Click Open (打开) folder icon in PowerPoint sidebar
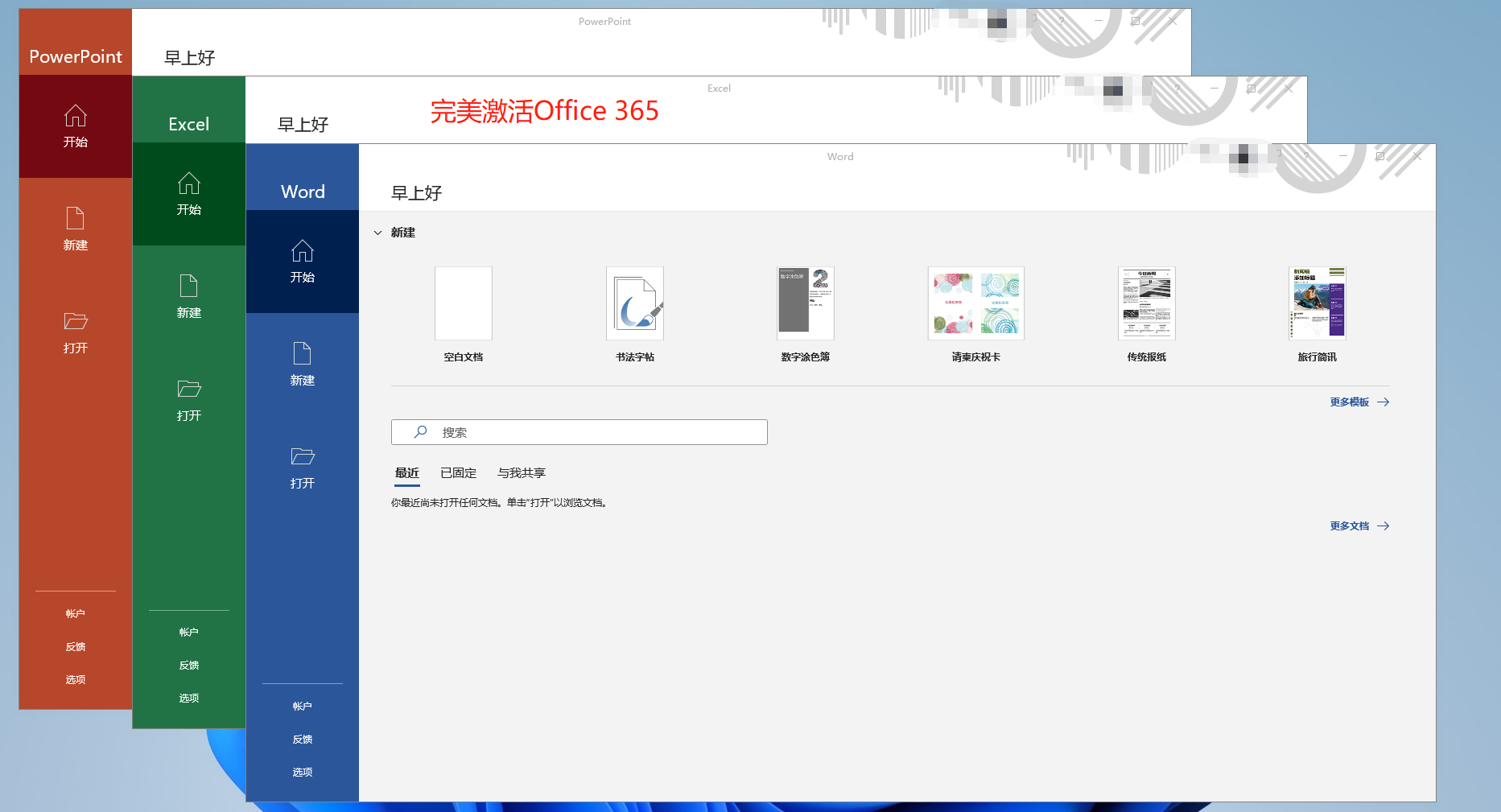This screenshot has width=1501, height=812. (x=75, y=321)
